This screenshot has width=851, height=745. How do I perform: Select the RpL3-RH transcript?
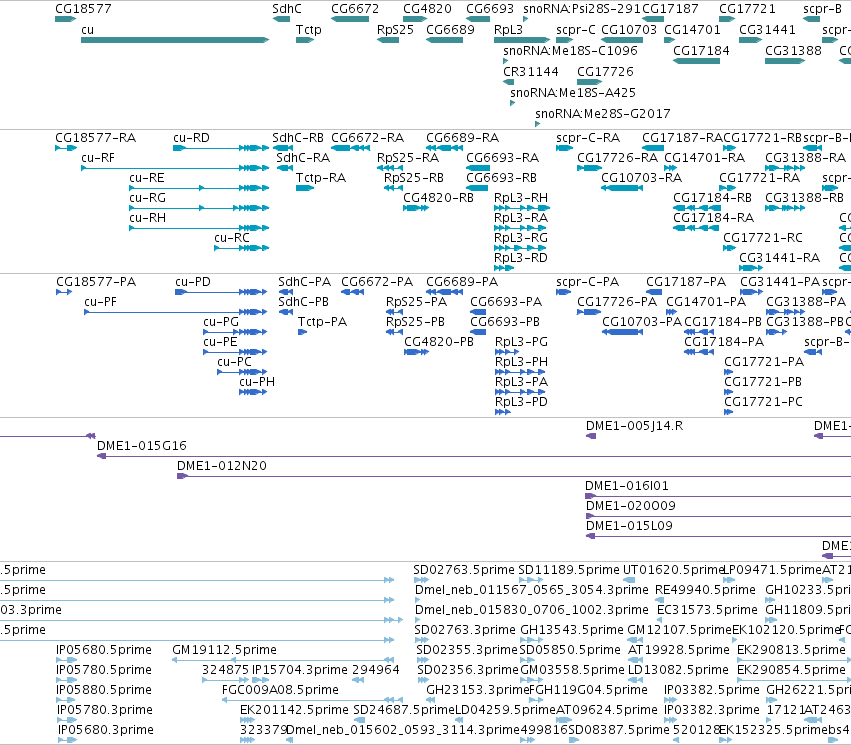coord(522,207)
